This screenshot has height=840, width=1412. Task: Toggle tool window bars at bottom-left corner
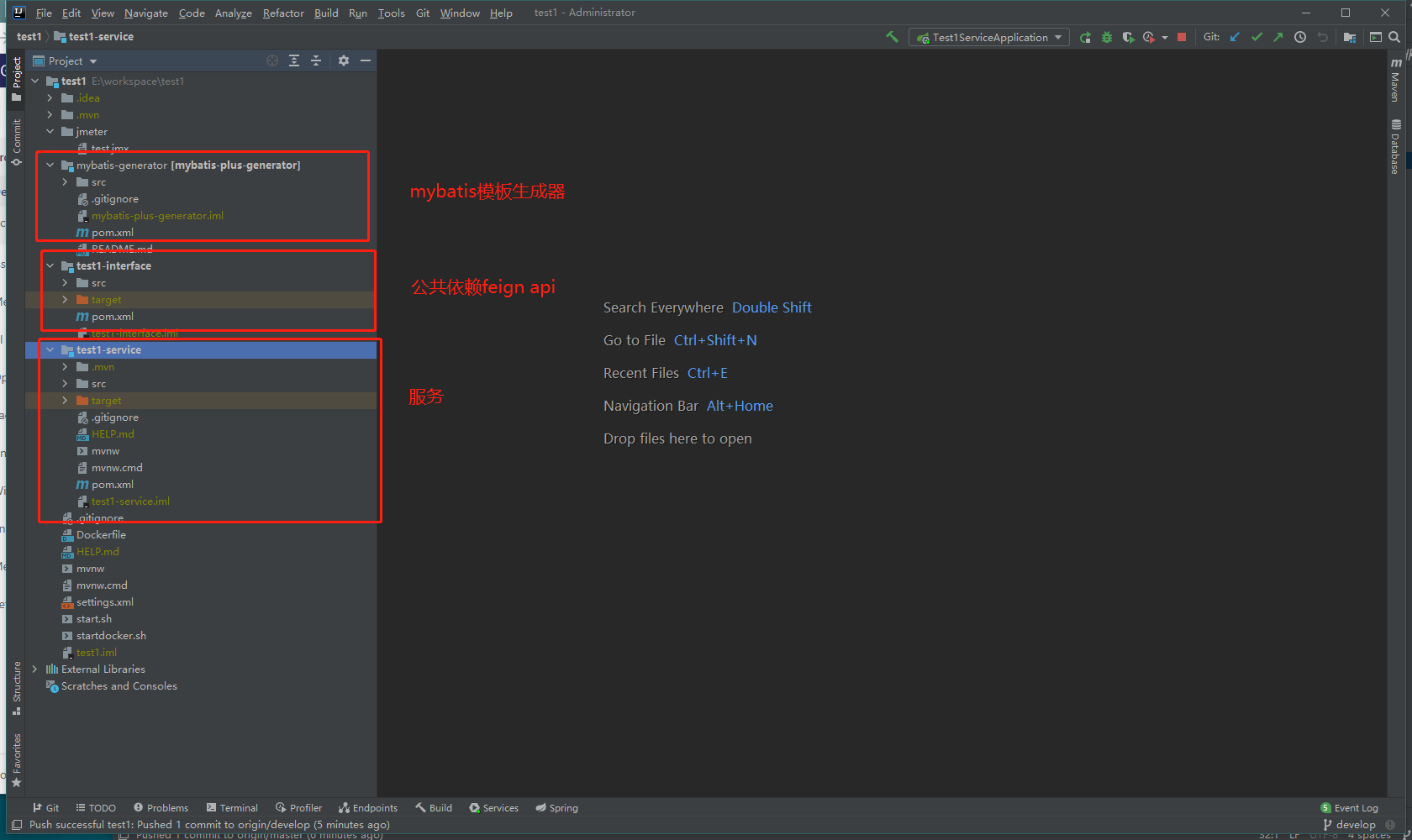point(17,825)
